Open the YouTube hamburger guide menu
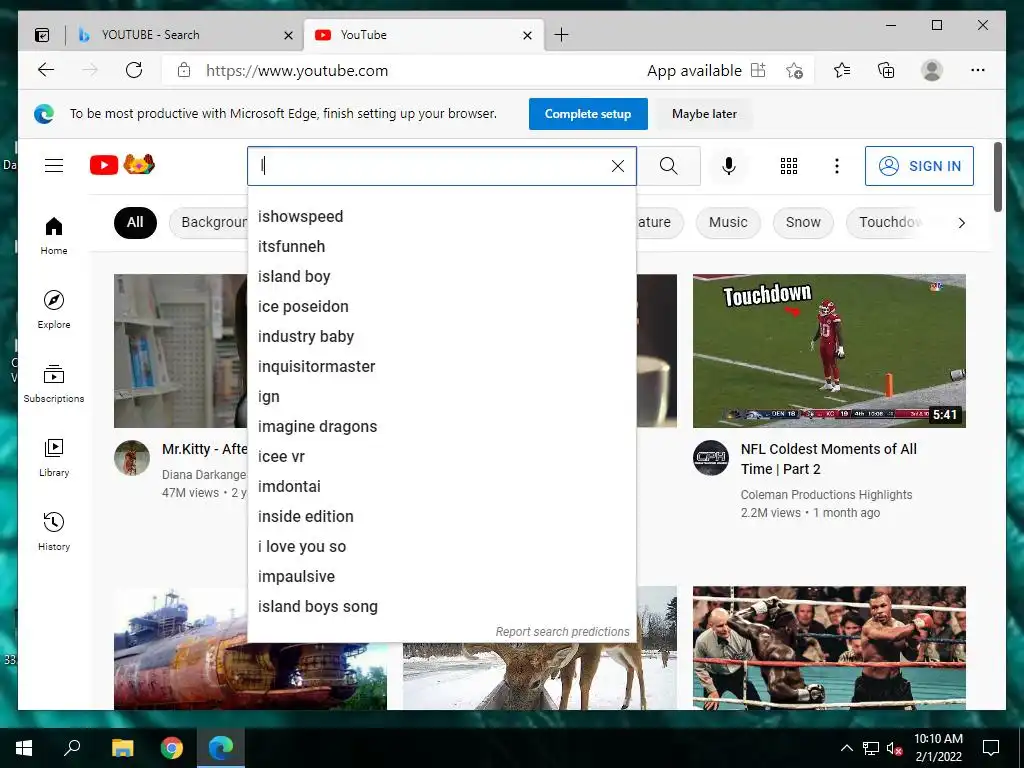This screenshot has width=1024, height=768. [x=54, y=166]
